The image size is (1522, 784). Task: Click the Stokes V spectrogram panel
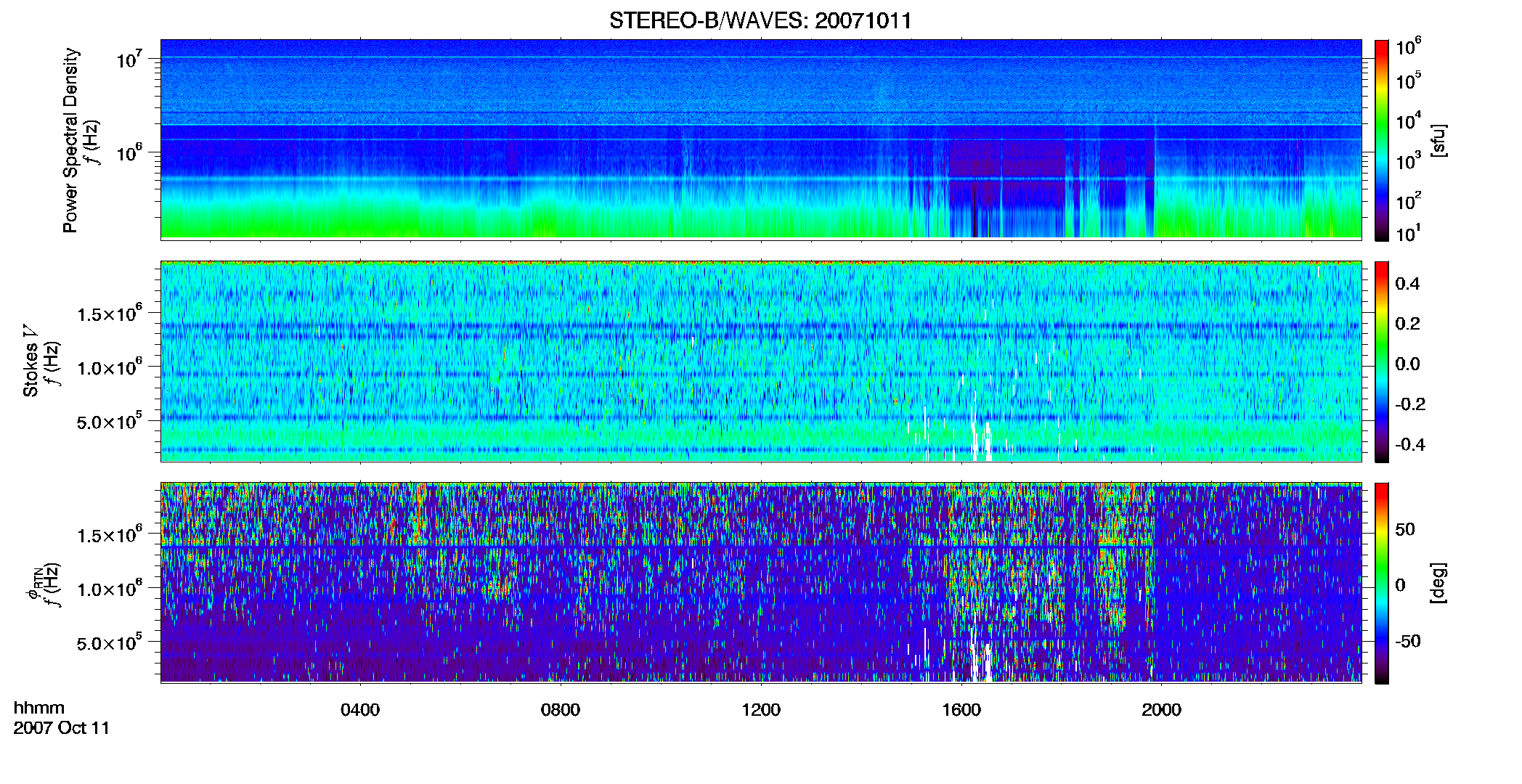[x=761, y=362]
